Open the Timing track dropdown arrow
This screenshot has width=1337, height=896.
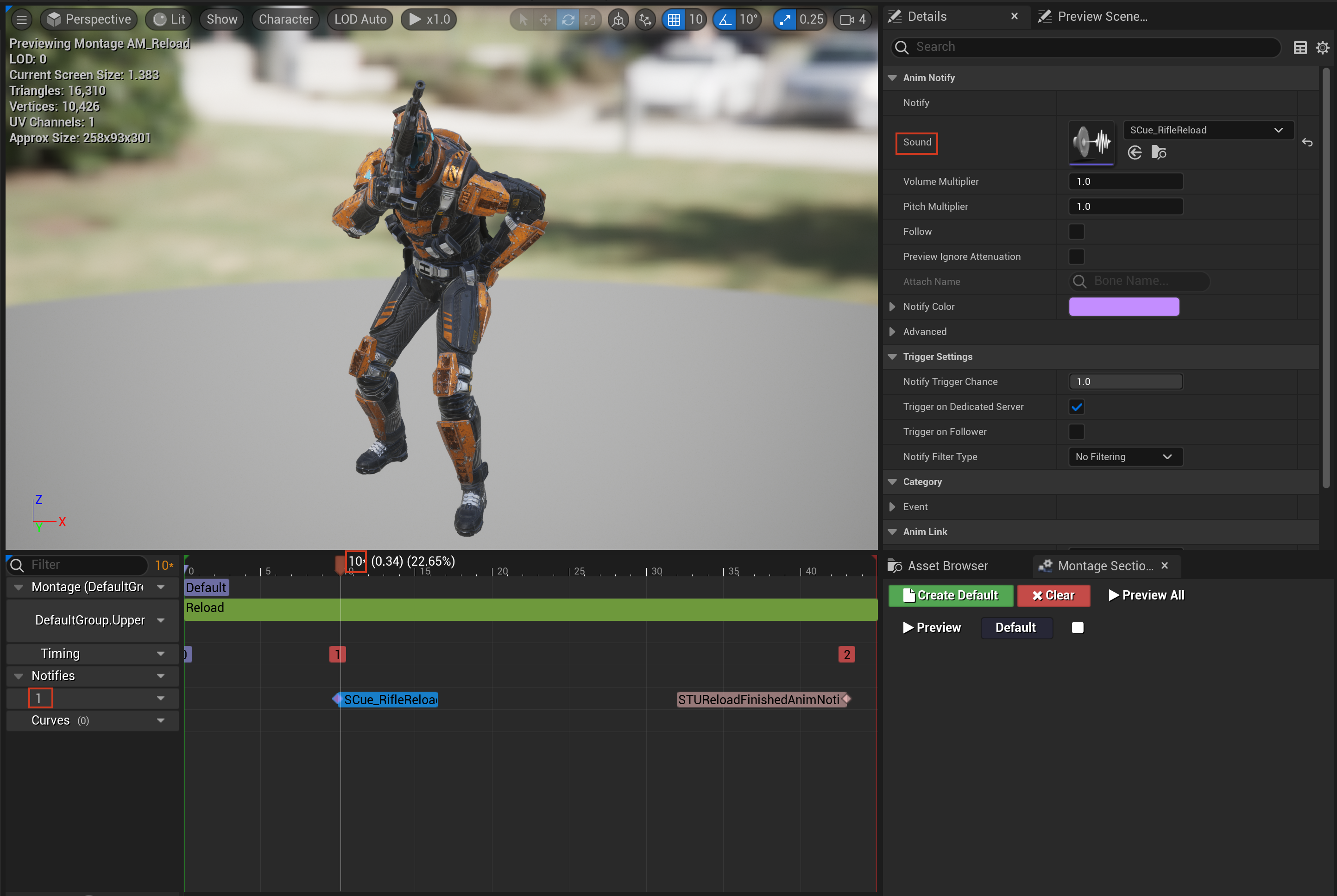pyautogui.click(x=161, y=654)
